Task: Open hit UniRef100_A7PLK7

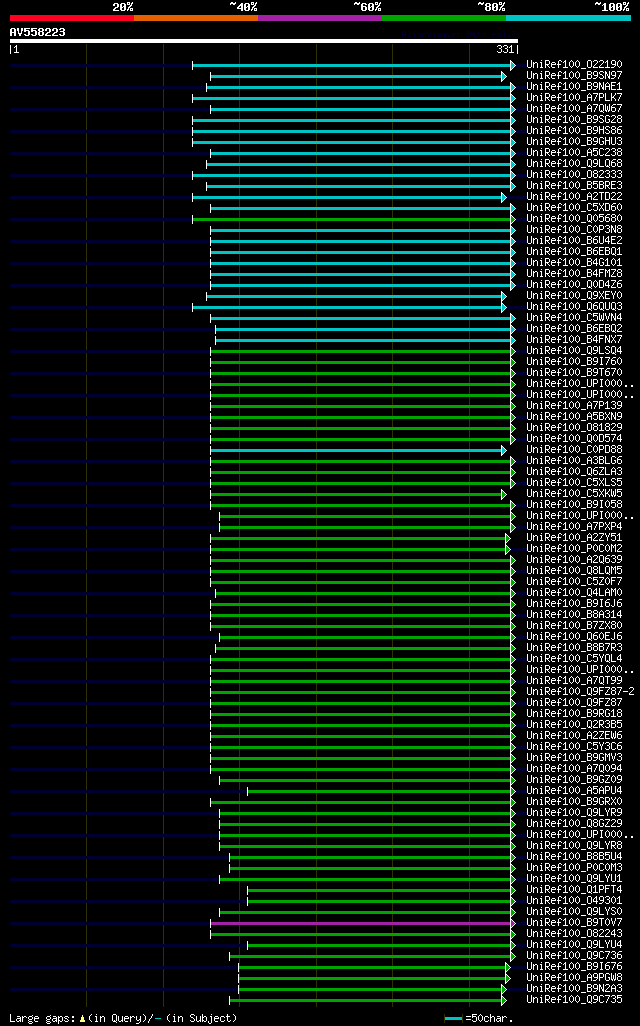Action: pyautogui.click(x=574, y=97)
